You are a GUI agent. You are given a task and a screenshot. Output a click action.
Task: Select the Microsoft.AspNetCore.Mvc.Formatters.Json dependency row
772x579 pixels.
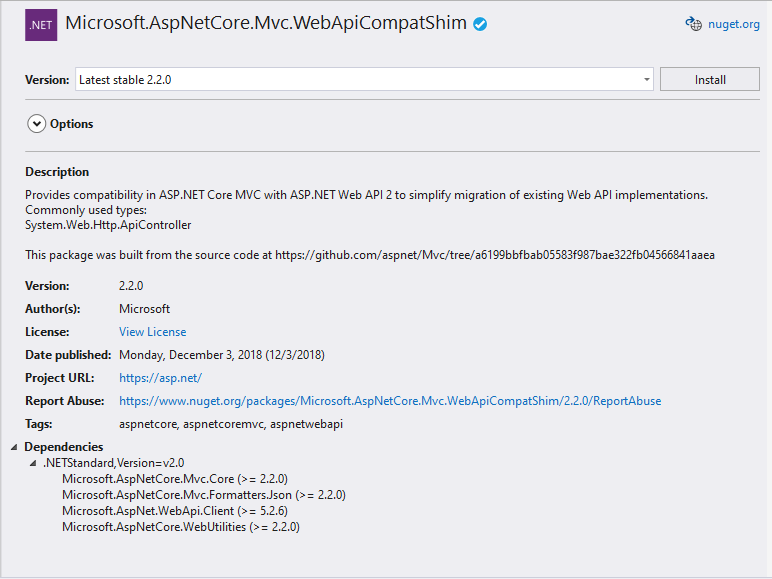click(204, 495)
